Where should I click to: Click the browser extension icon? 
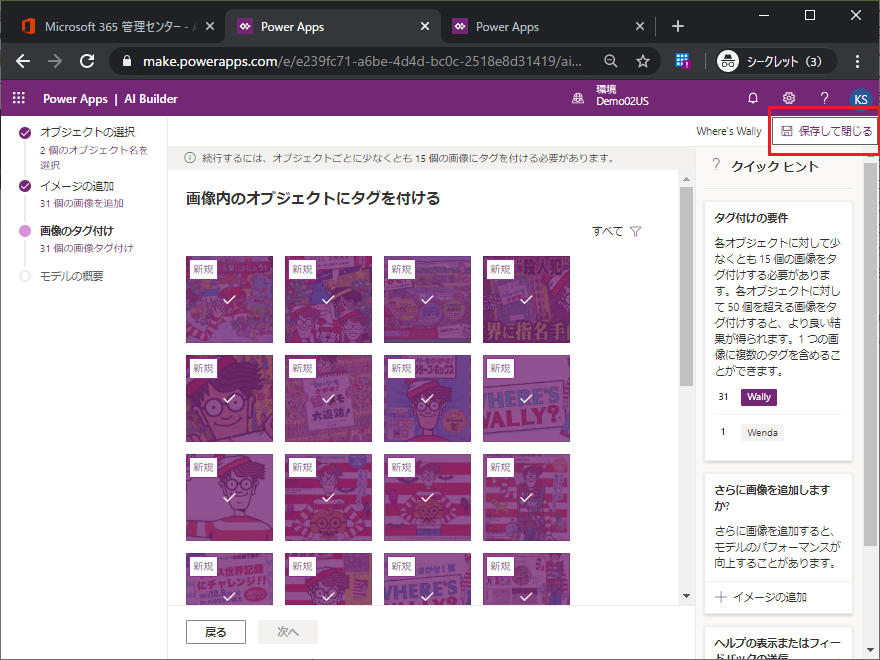pyautogui.click(x=682, y=61)
